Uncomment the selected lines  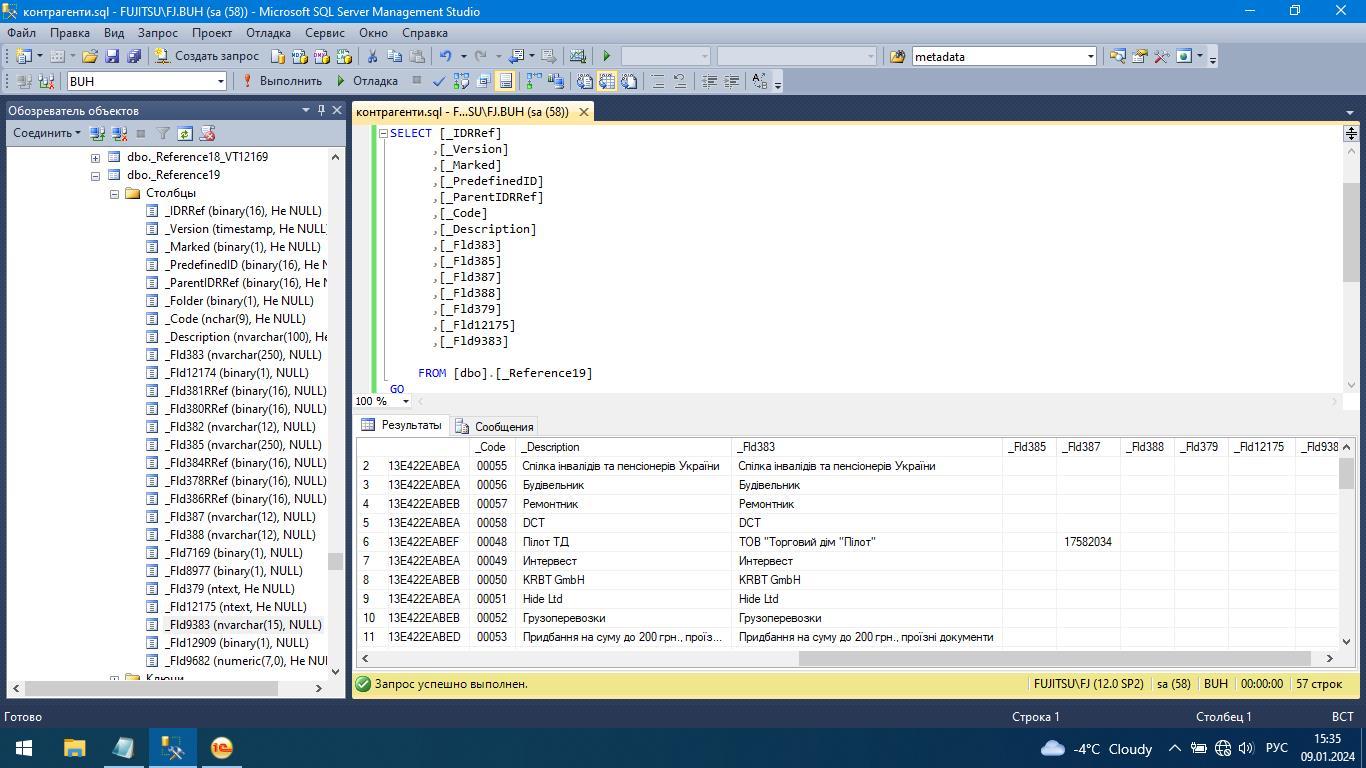coord(680,81)
